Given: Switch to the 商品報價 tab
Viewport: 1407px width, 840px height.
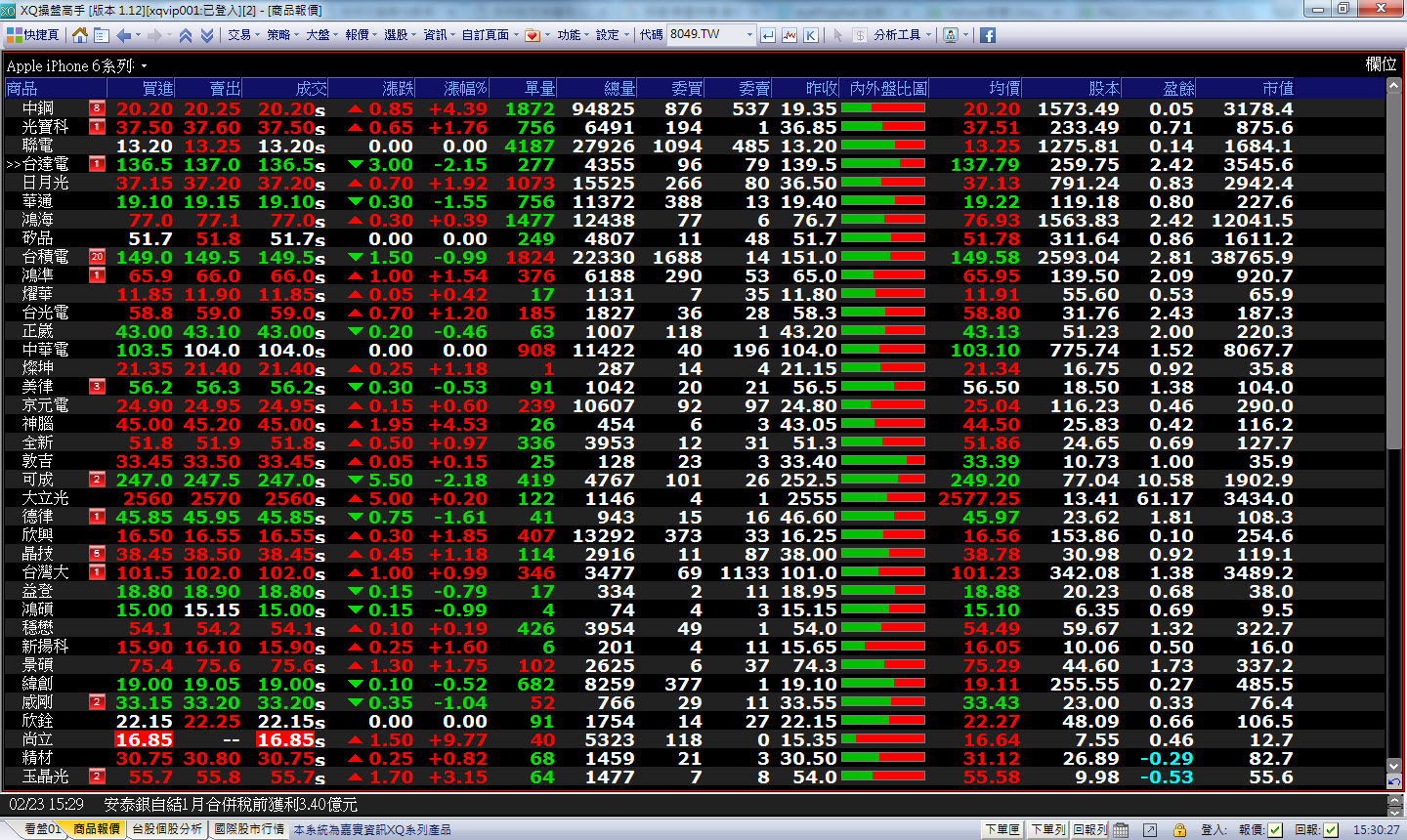Looking at the screenshot, I should (97, 829).
